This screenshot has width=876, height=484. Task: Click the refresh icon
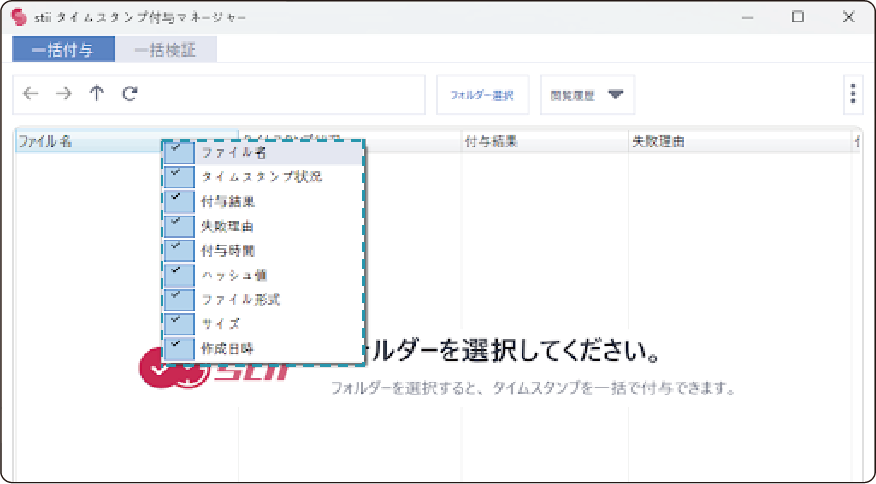[129, 94]
